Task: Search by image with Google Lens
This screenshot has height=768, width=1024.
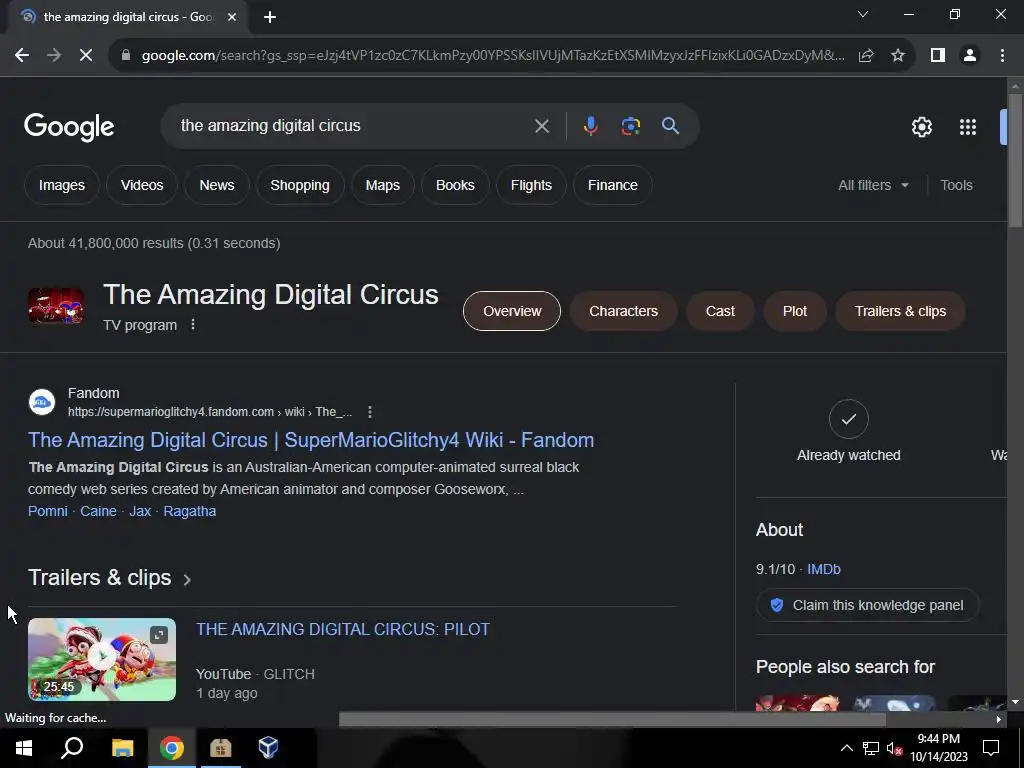Action: [630, 126]
